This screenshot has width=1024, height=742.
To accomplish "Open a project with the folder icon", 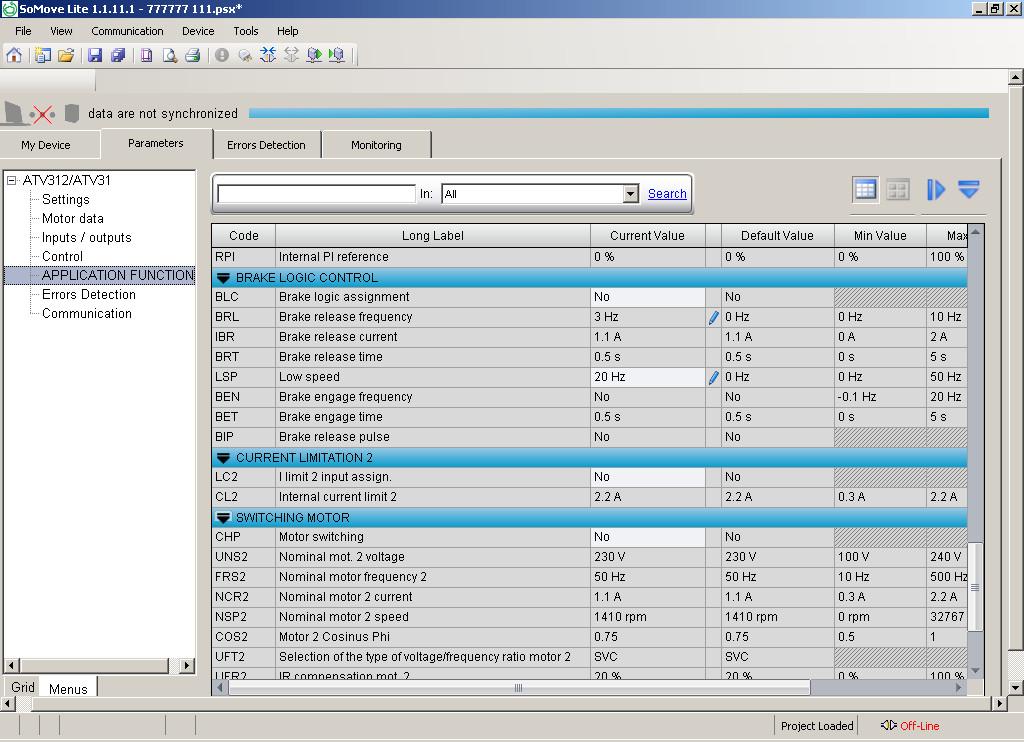I will 66,56.
